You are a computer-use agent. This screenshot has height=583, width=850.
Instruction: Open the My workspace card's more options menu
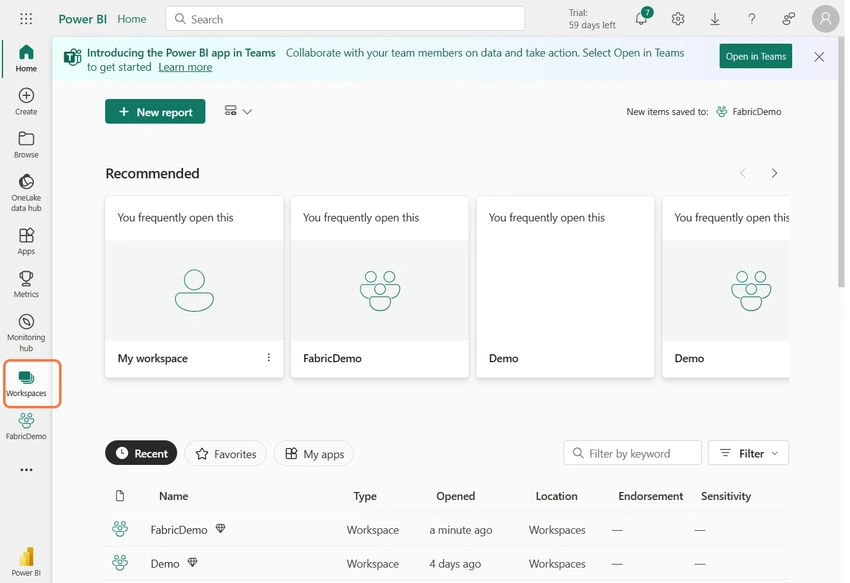click(x=268, y=357)
